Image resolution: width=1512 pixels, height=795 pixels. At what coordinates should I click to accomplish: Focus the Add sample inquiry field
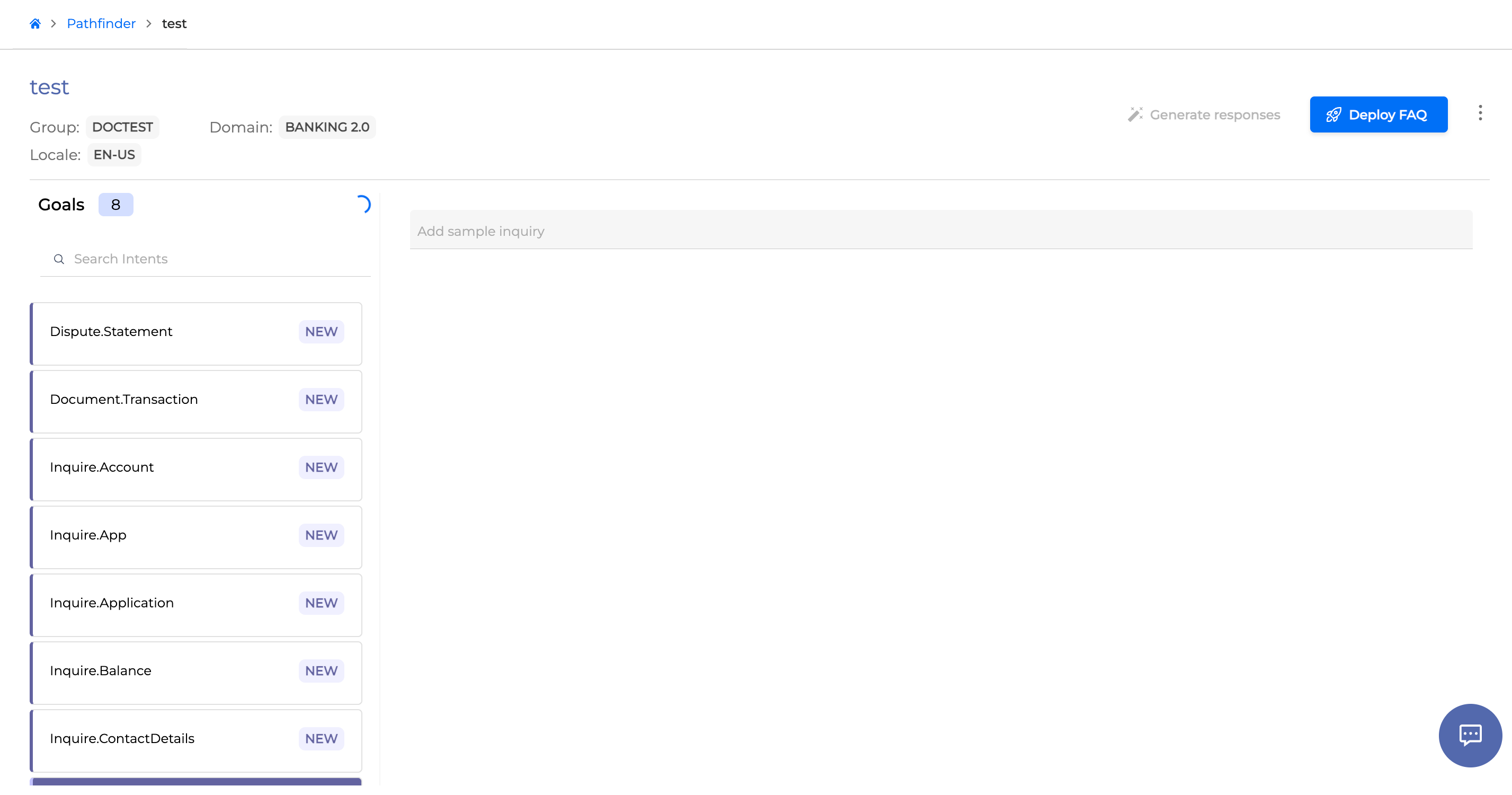coord(940,231)
